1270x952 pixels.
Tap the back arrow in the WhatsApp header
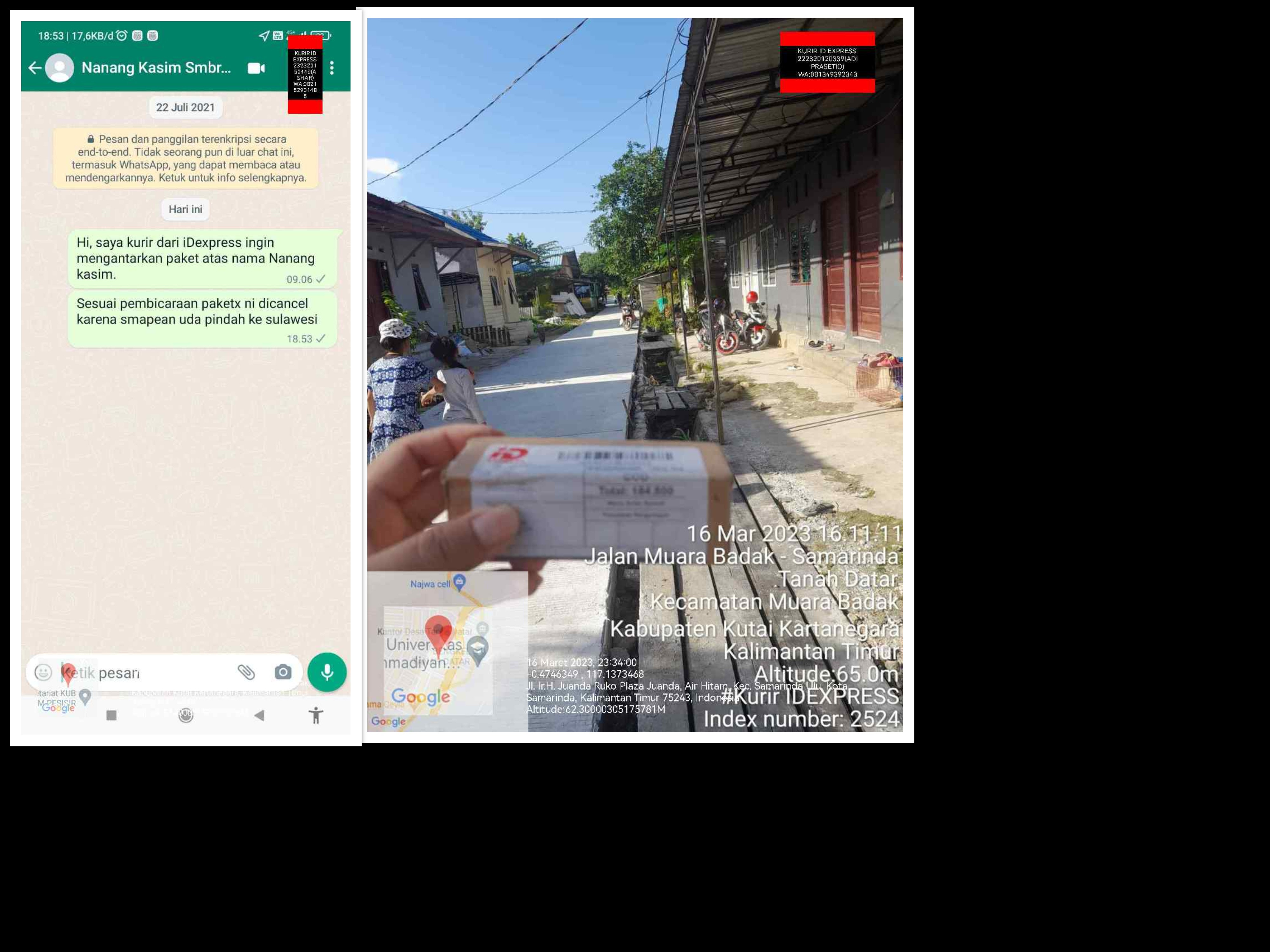click(x=34, y=68)
